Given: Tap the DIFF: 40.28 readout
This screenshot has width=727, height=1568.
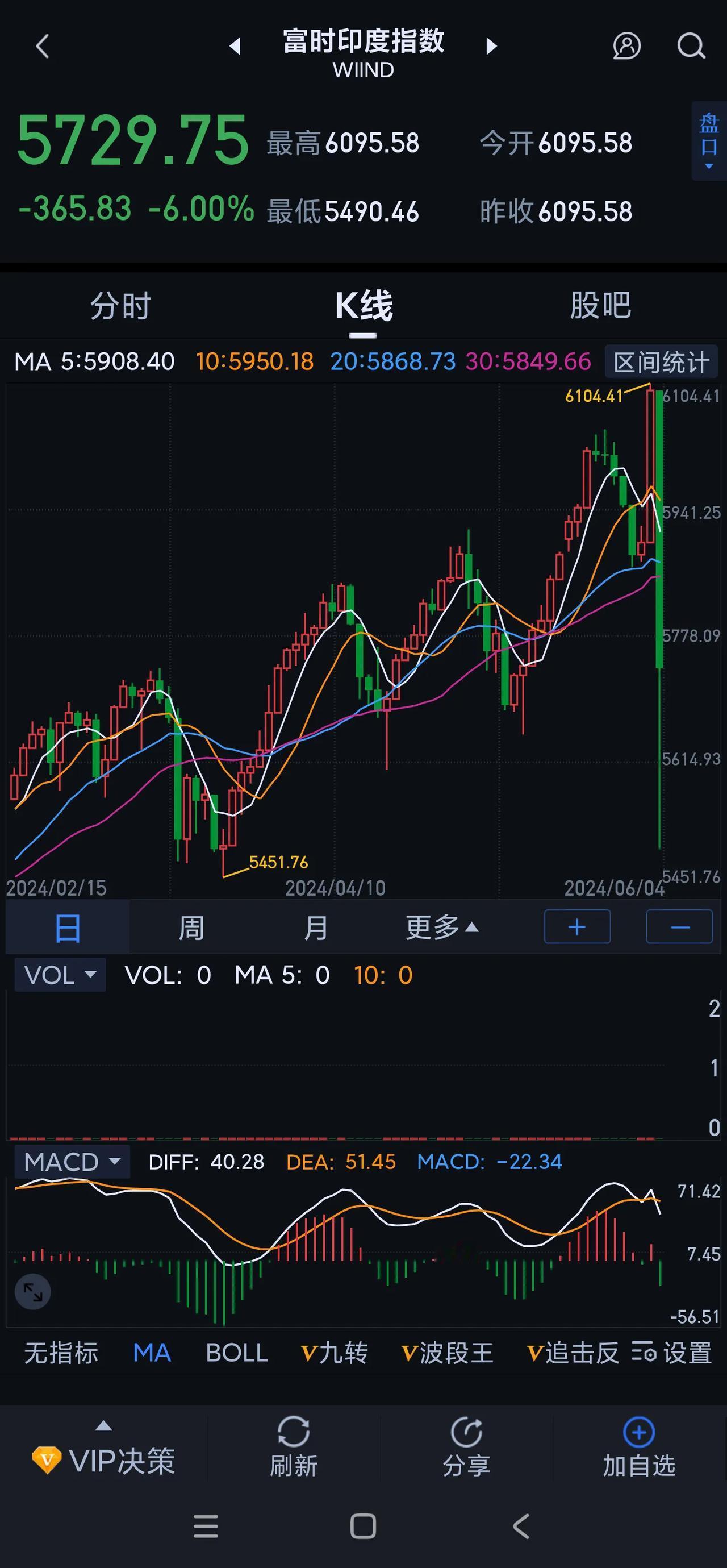Looking at the screenshot, I should click(206, 1162).
